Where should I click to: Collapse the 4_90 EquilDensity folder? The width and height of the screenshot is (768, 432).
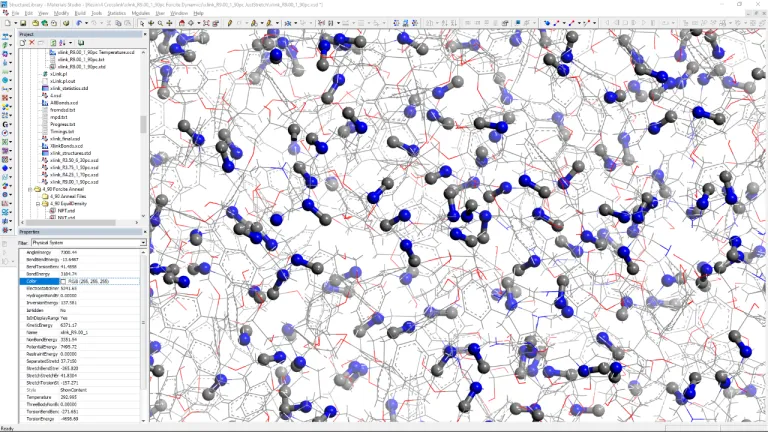(x=37, y=202)
